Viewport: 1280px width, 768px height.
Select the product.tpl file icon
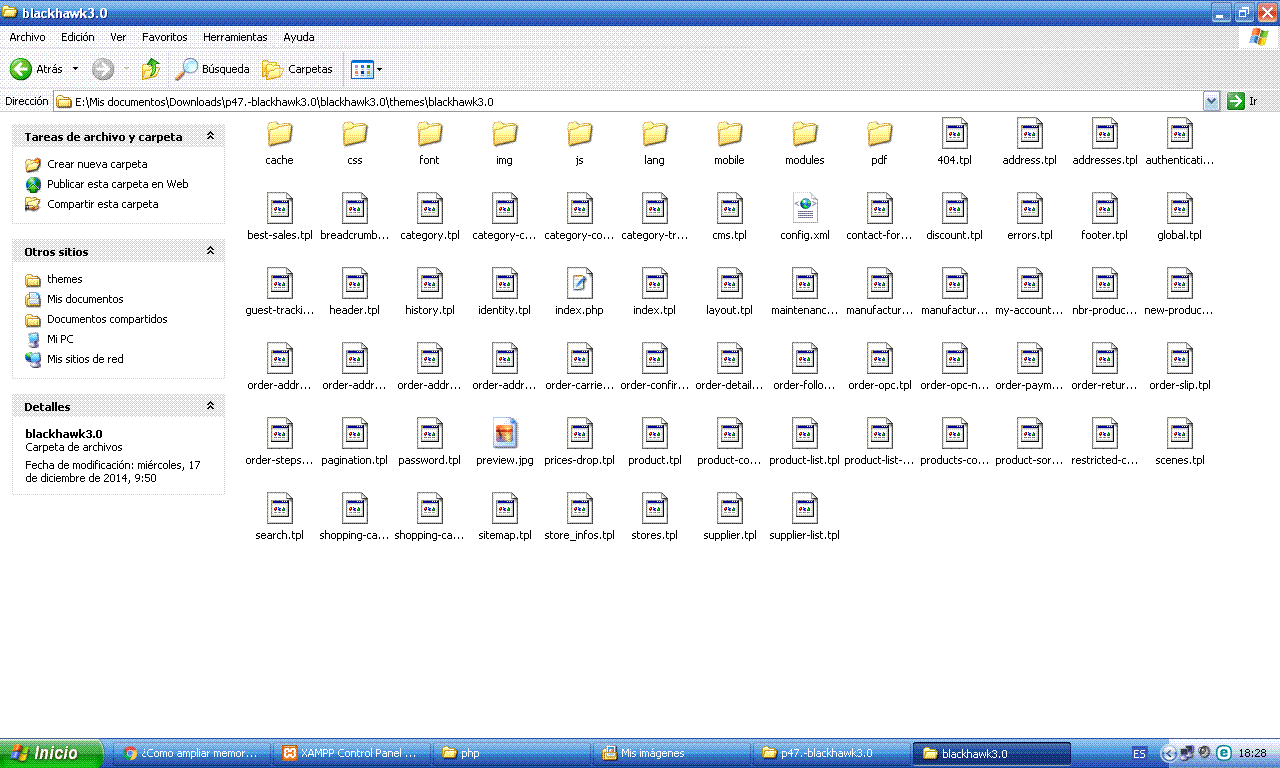pyautogui.click(x=655, y=433)
